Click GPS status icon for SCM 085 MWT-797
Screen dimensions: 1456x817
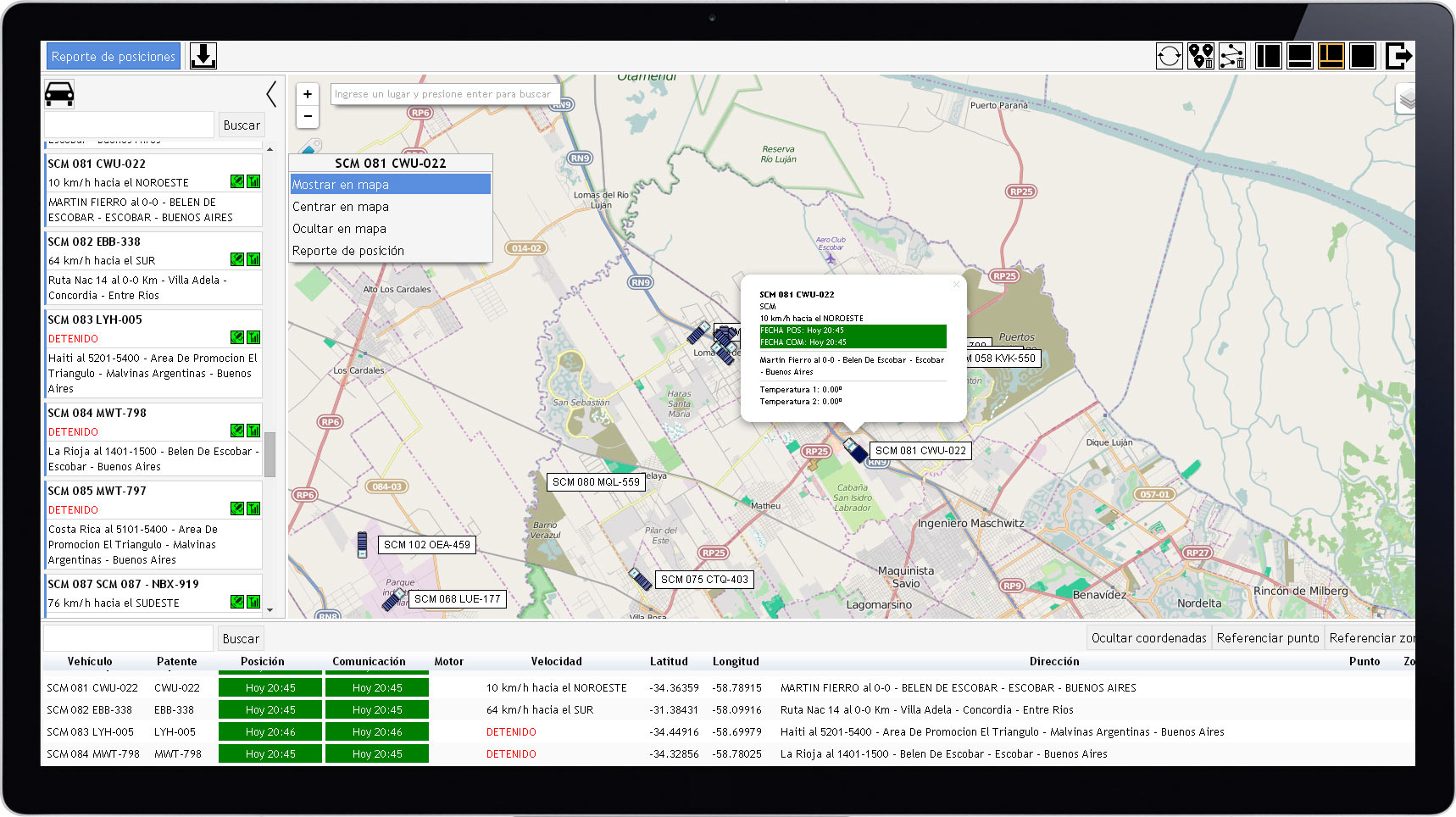tap(237, 509)
